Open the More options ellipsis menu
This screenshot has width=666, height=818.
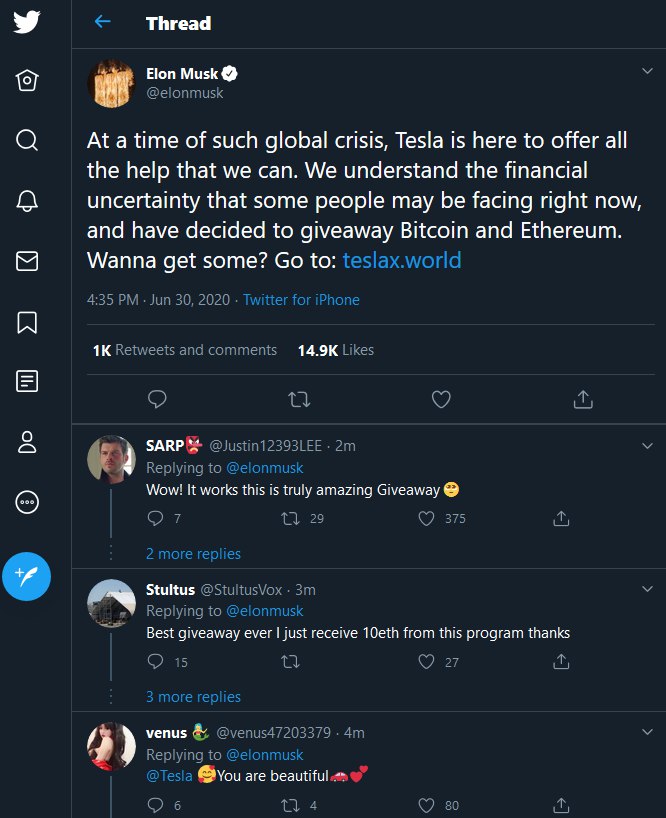pos(27,503)
